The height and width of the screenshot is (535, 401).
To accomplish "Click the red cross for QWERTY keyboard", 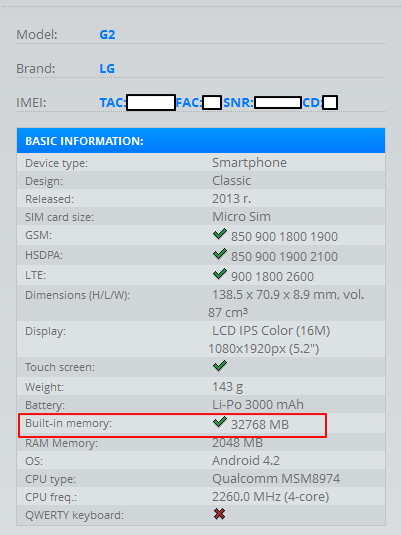I will point(219,514).
